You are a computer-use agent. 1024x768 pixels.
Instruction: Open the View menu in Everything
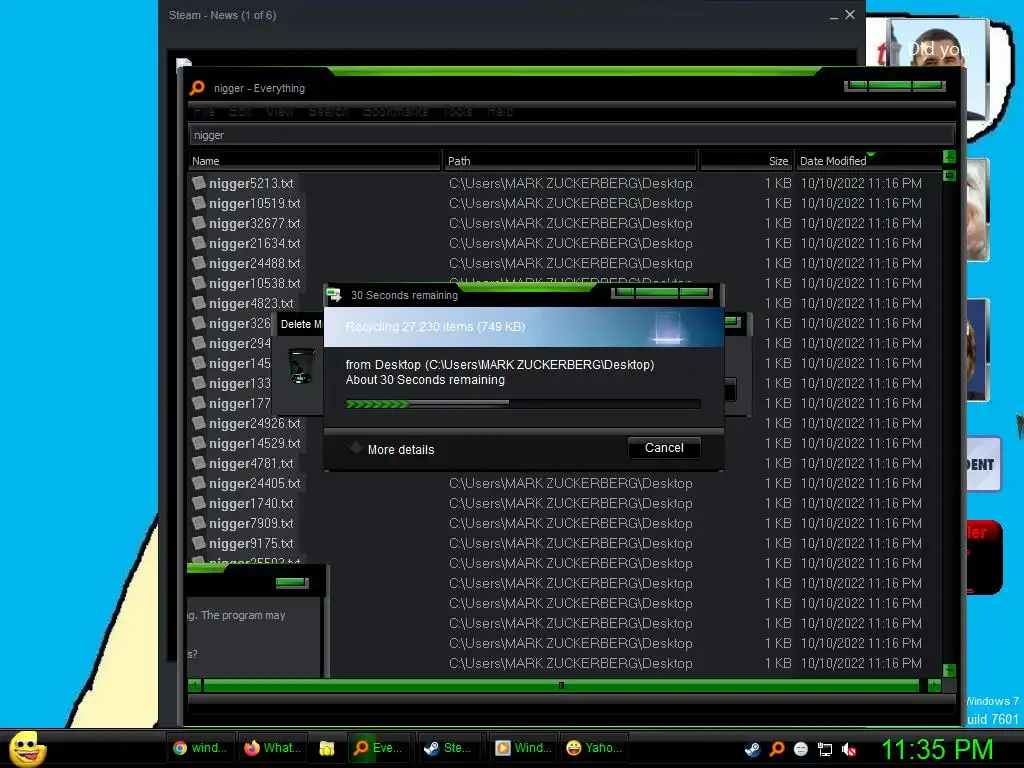280,112
